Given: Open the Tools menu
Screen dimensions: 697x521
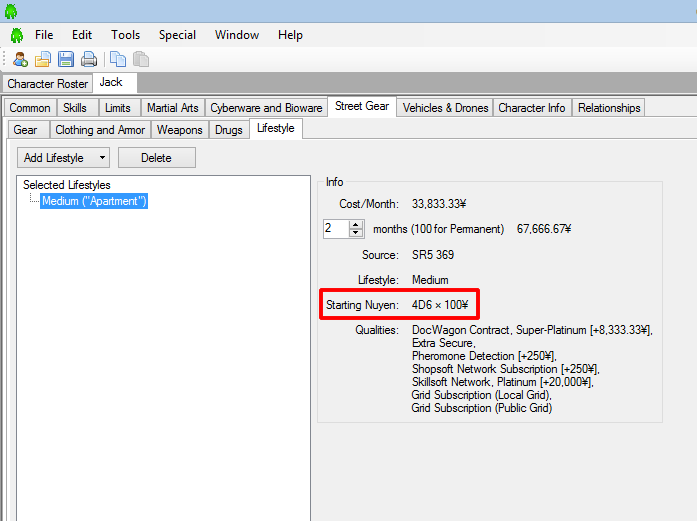Looking at the screenshot, I should (125, 35).
